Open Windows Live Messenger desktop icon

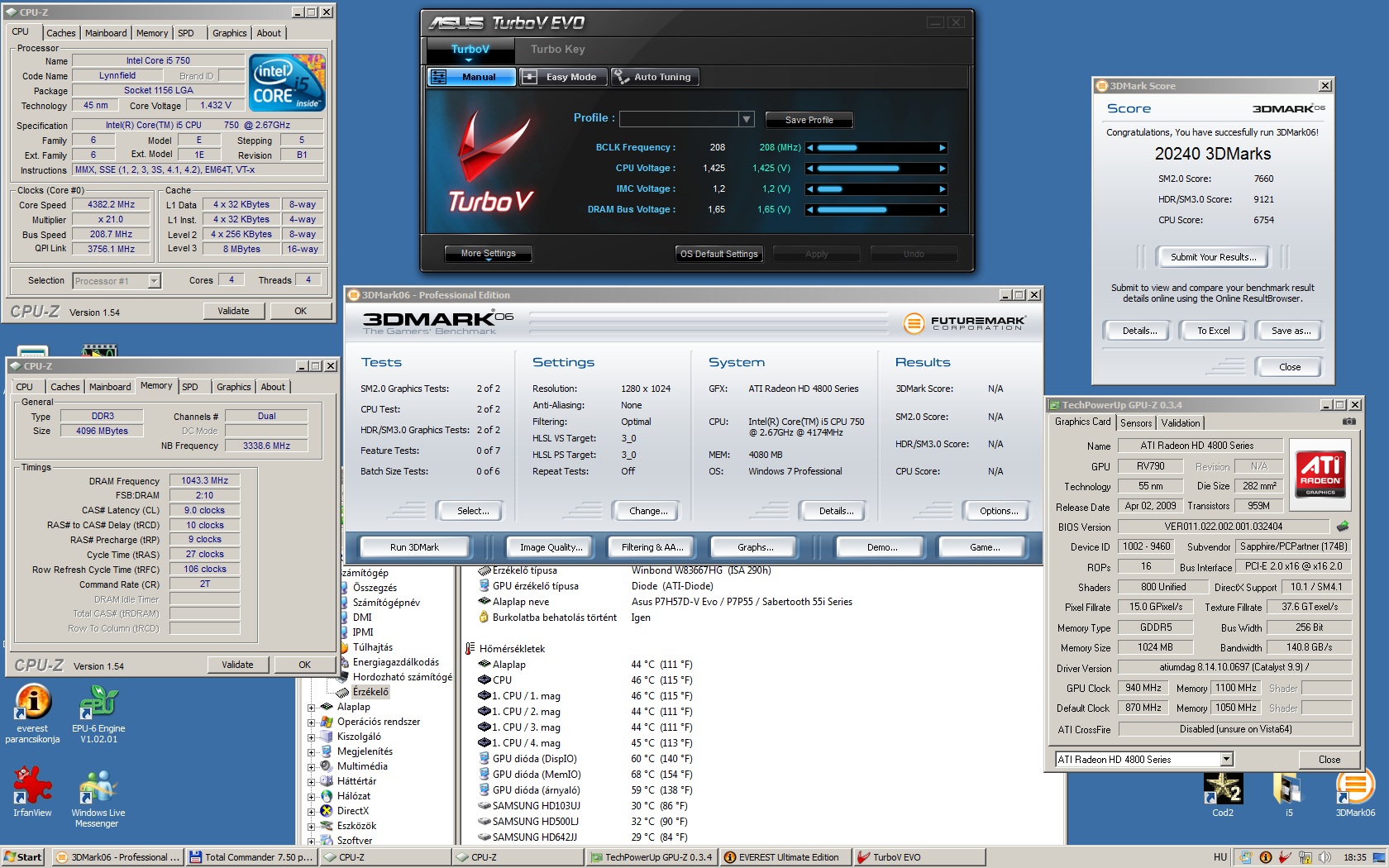tap(98, 798)
